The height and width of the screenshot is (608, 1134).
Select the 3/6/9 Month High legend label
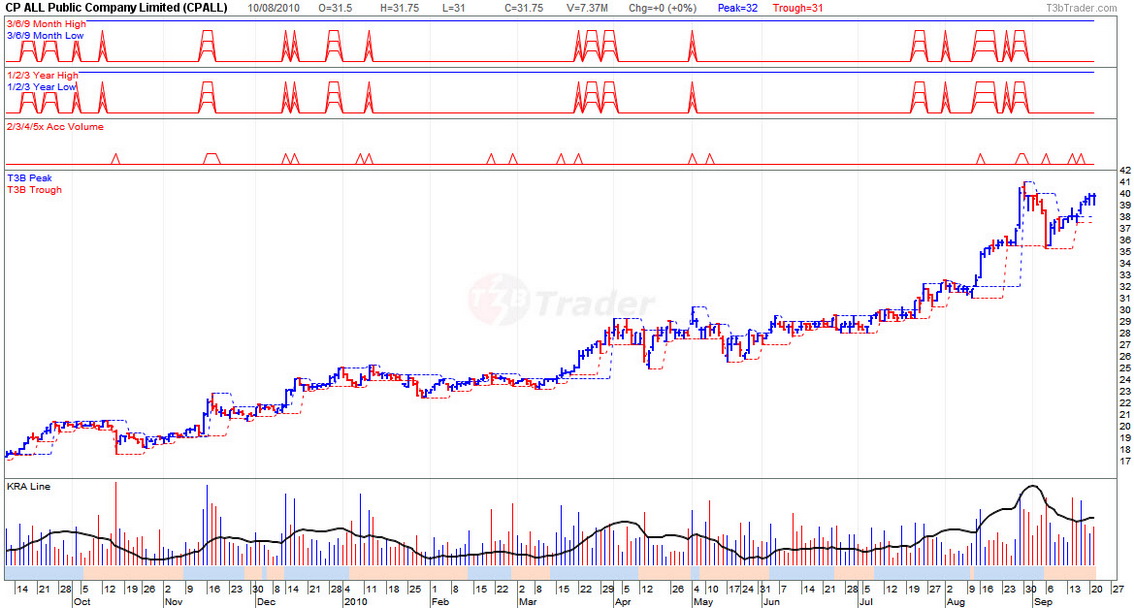coord(46,24)
